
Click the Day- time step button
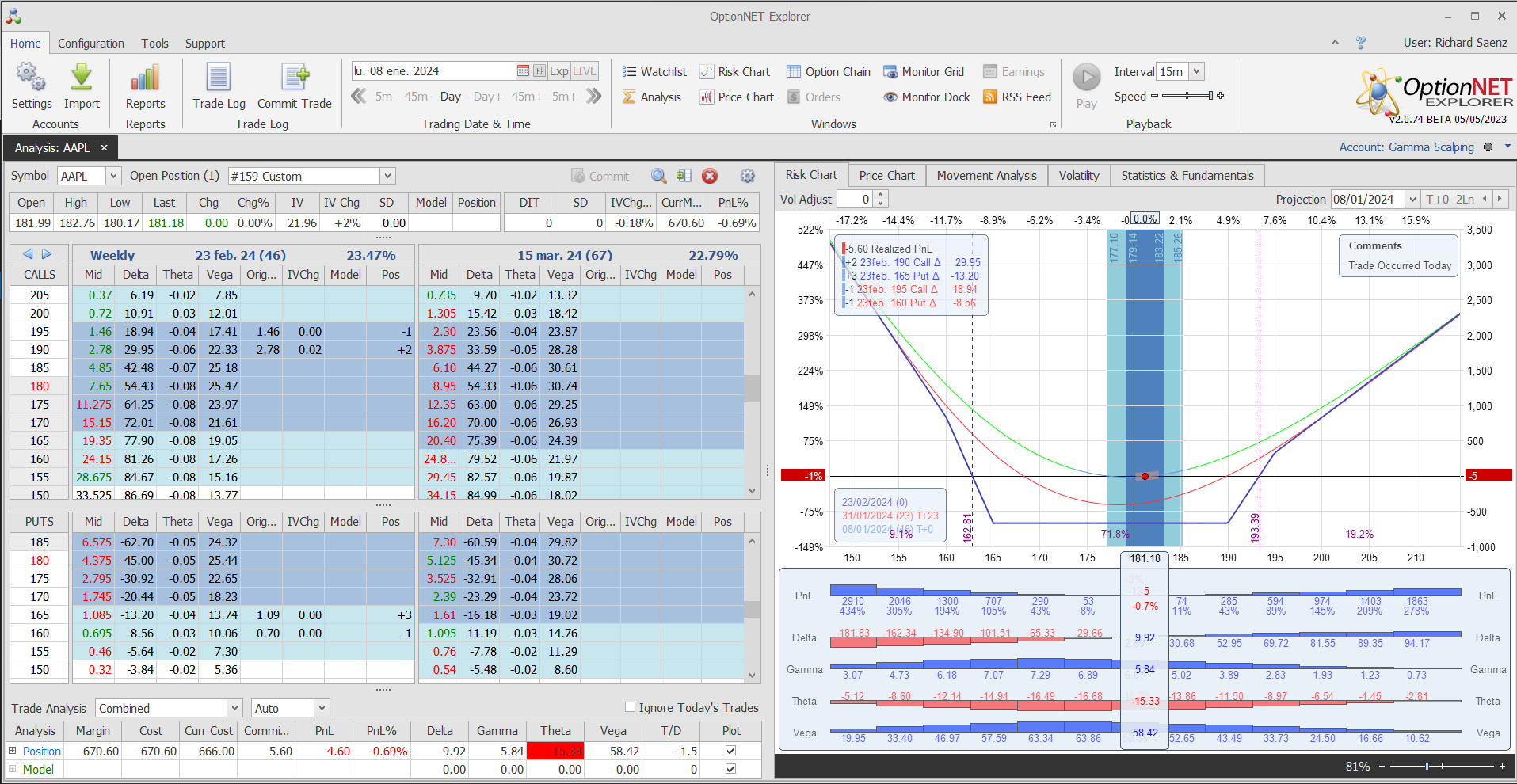pyautogui.click(x=452, y=97)
